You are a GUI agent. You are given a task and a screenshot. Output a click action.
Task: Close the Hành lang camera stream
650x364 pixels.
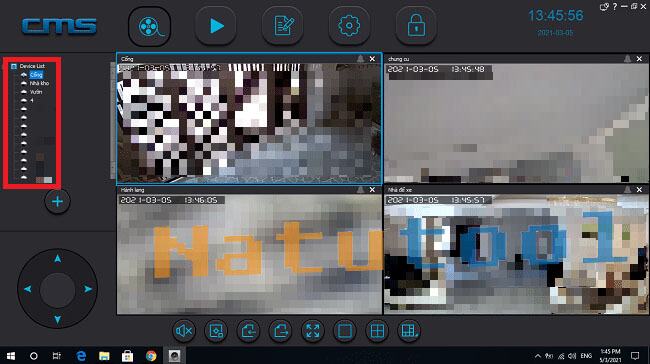click(x=372, y=189)
